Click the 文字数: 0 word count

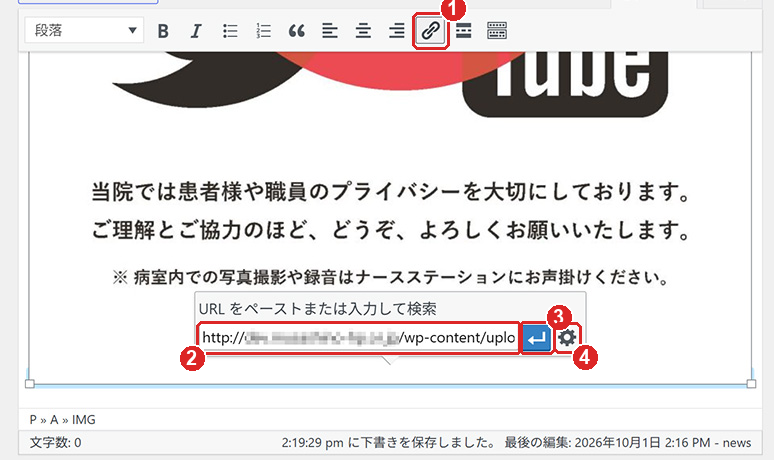coord(55,443)
